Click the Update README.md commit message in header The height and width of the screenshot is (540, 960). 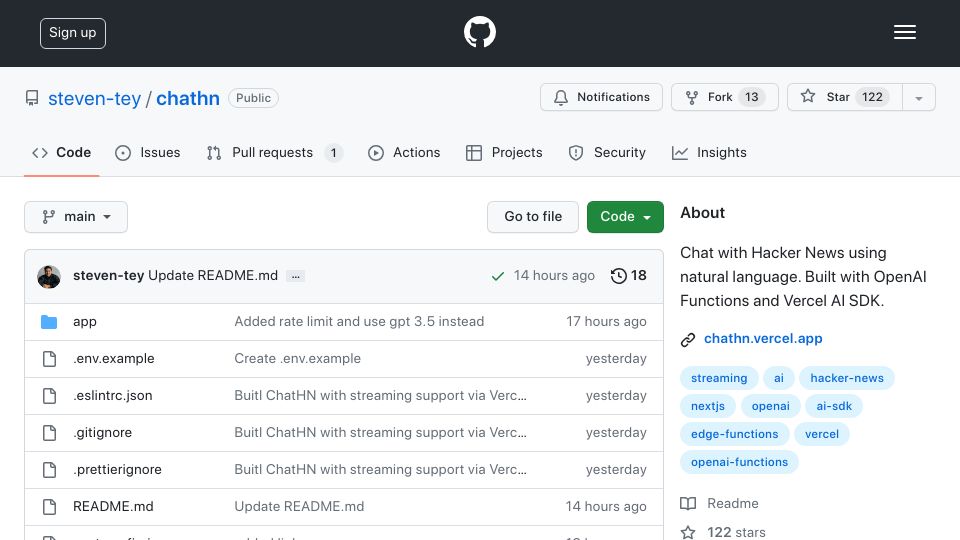click(x=213, y=276)
